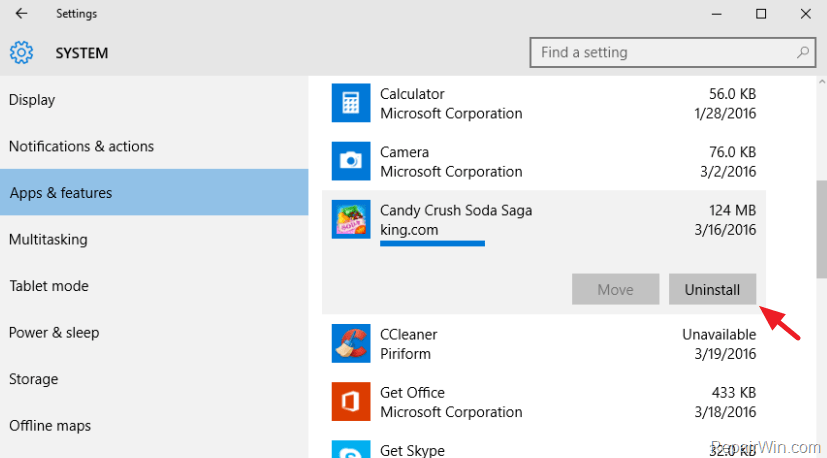Uninstall Candy Crush Soda Saga
This screenshot has width=827, height=458.
point(712,289)
